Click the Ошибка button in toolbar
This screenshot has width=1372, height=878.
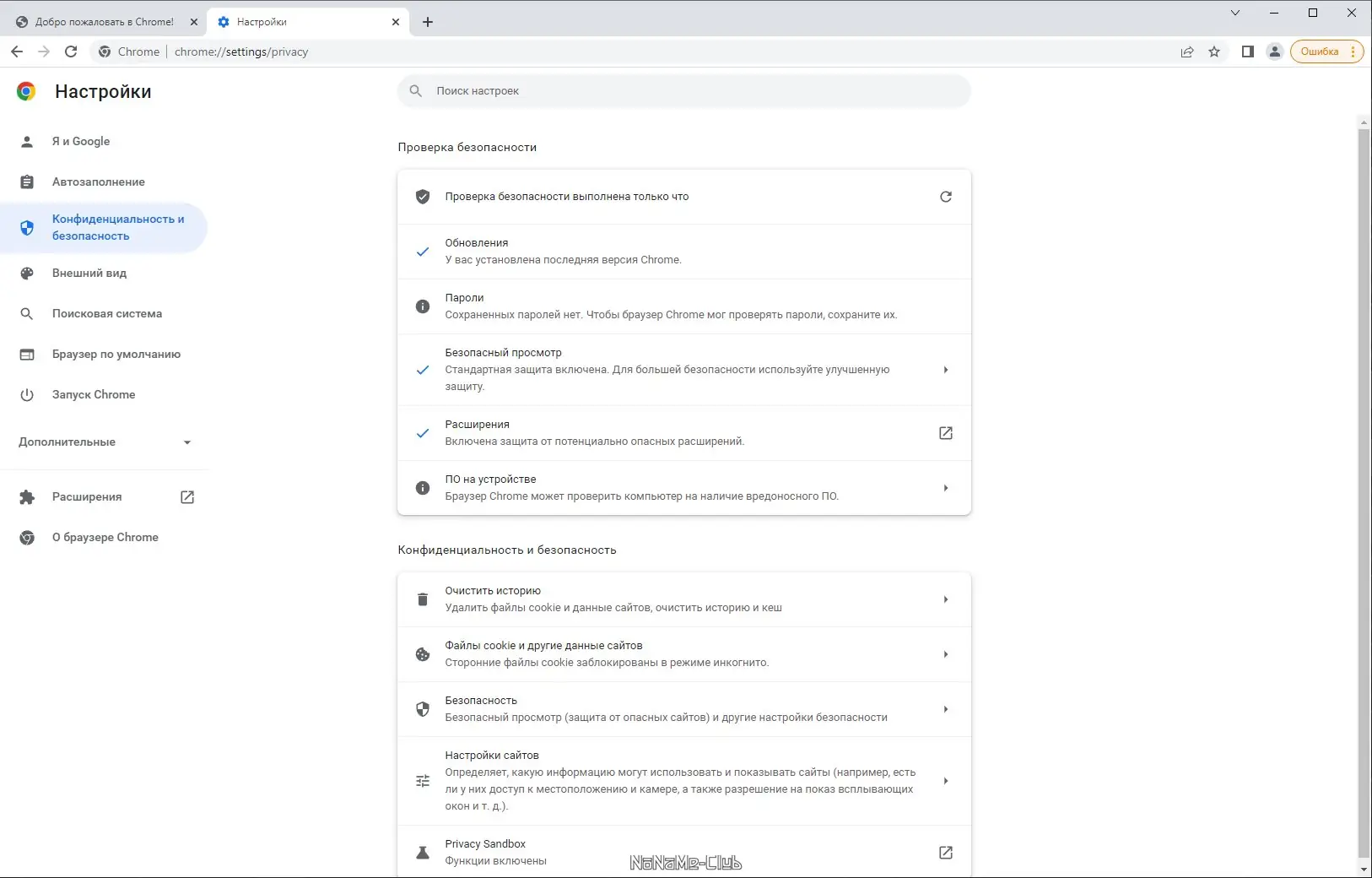(x=1320, y=51)
